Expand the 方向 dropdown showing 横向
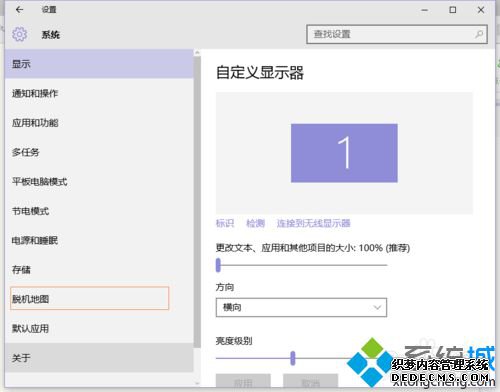Viewport: 500px width, 392px height. (301, 307)
